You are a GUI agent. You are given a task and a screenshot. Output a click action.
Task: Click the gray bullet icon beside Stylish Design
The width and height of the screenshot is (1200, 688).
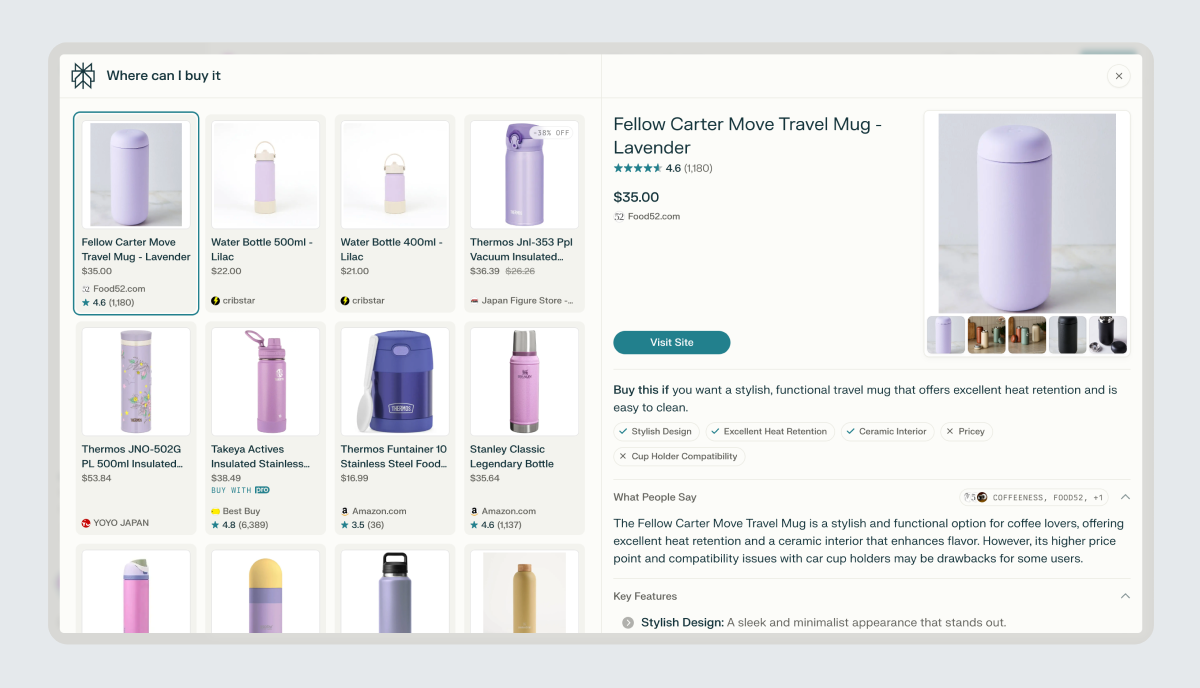tap(628, 623)
